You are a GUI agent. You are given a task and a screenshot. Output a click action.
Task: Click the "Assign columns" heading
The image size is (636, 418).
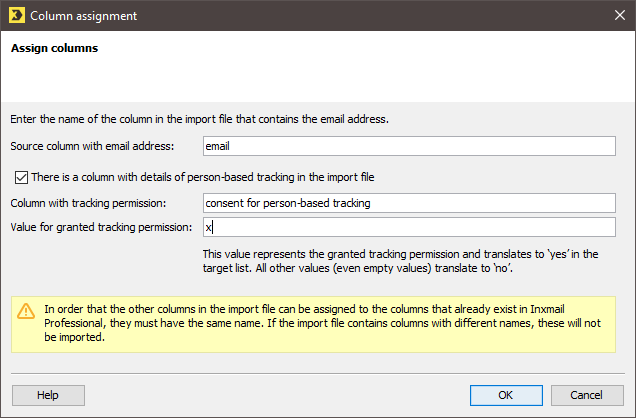pyautogui.click(x=54, y=48)
